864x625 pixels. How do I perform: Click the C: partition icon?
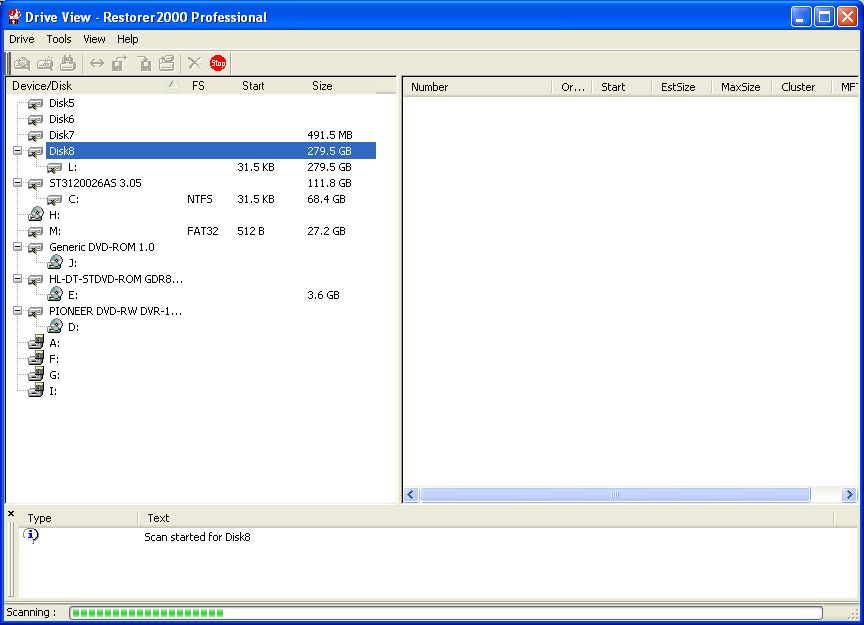pyautogui.click(x=55, y=200)
